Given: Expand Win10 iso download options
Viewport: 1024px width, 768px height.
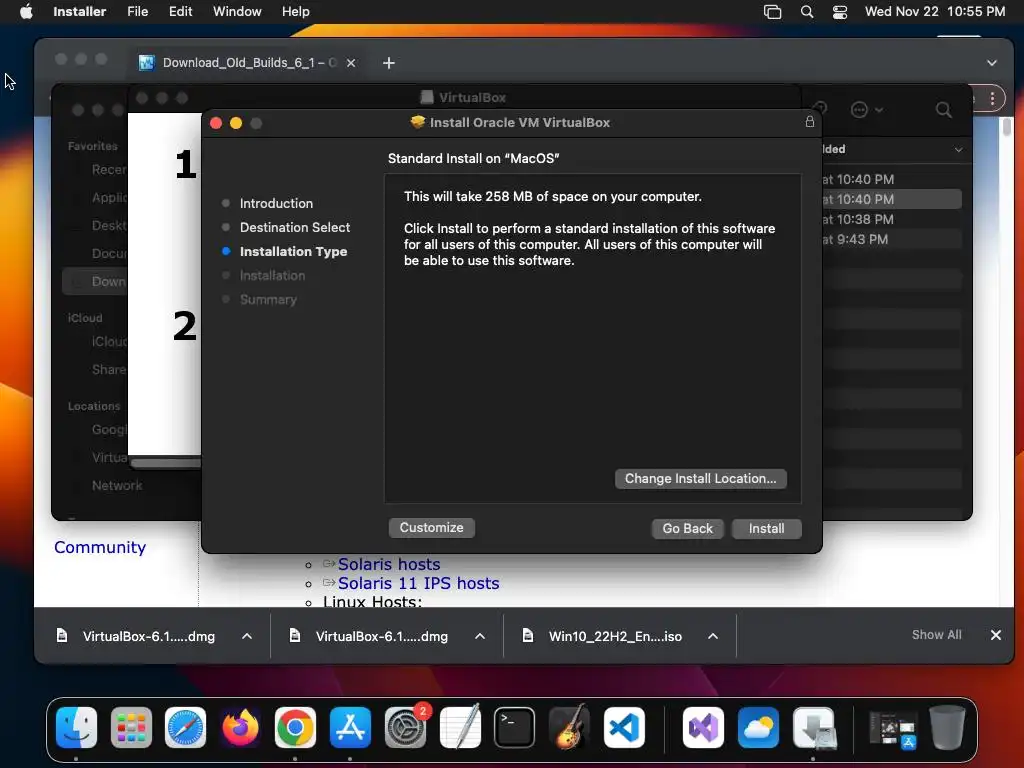Looking at the screenshot, I should pos(713,636).
